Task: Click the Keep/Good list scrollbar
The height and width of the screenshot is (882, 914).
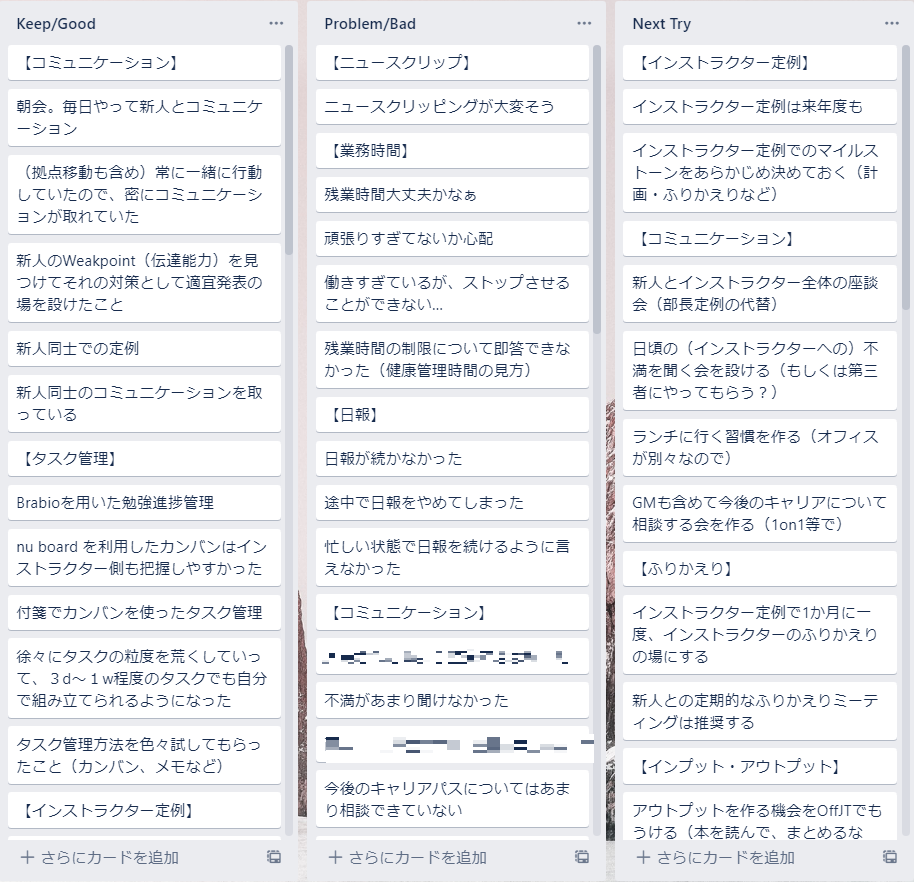Action: pyautogui.click(x=289, y=150)
